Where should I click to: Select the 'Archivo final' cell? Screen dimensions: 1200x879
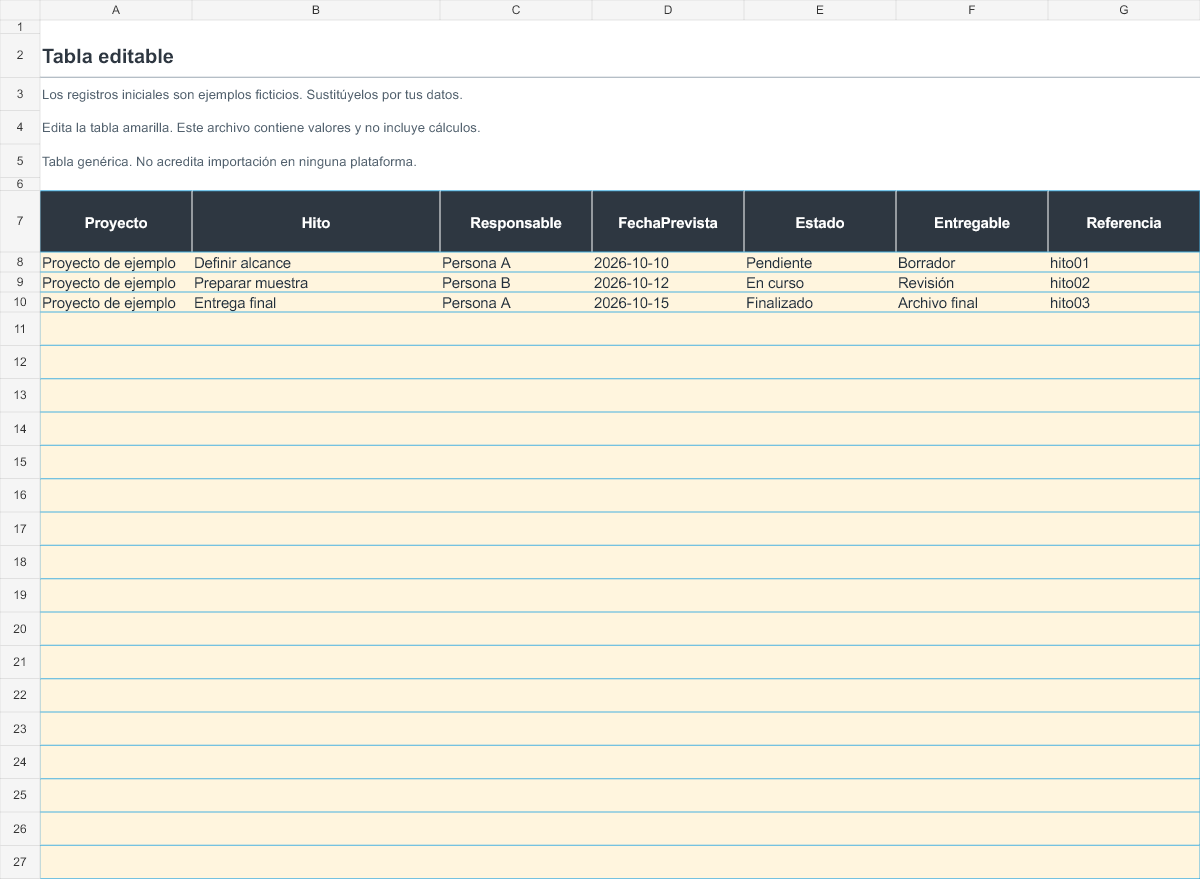972,303
